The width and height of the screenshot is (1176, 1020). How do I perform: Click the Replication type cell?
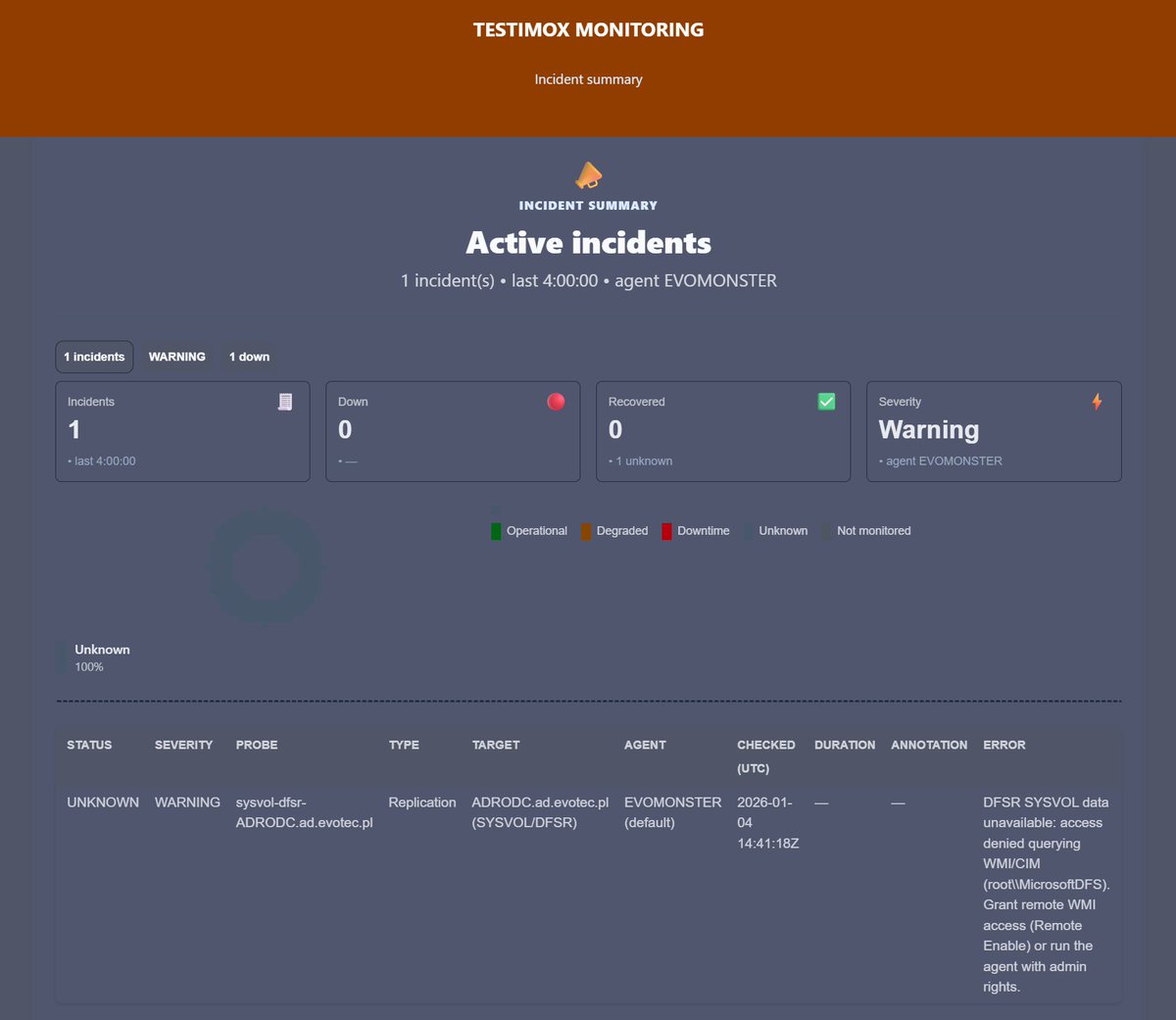[422, 802]
